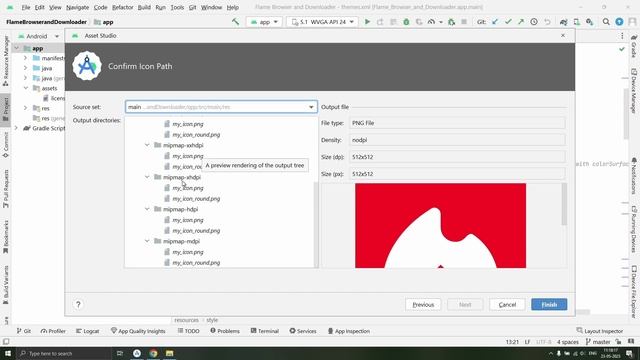
Task: Start debugging with the bug icon
Action: [406, 22]
